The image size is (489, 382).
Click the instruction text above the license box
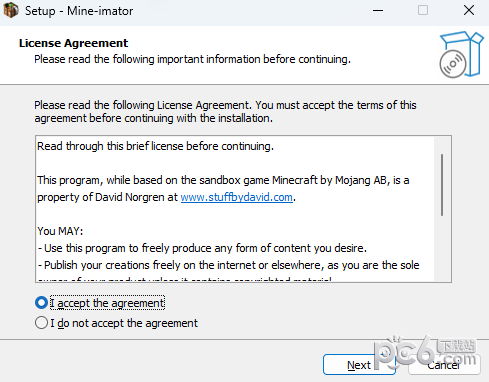pos(225,112)
